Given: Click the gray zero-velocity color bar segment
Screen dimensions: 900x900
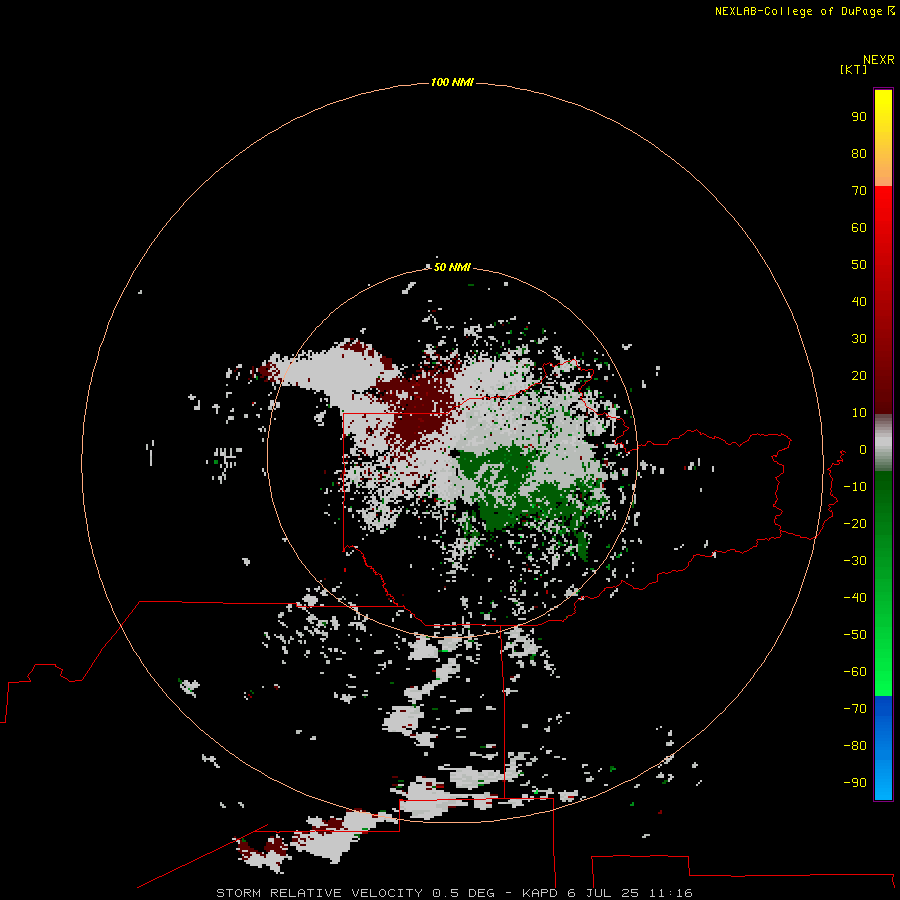Looking at the screenshot, I should (x=883, y=443).
